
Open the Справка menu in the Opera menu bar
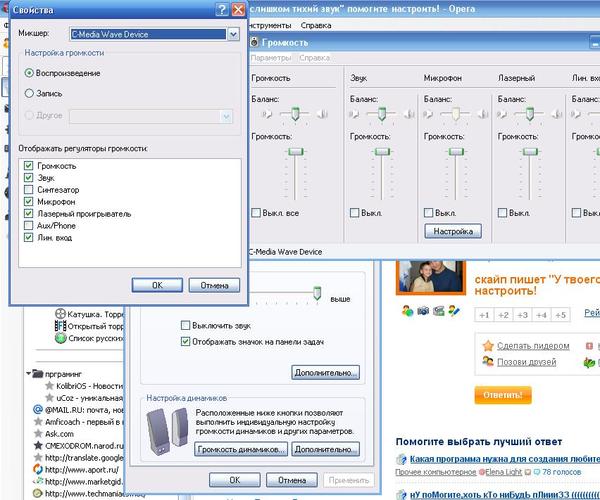click(x=316, y=25)
